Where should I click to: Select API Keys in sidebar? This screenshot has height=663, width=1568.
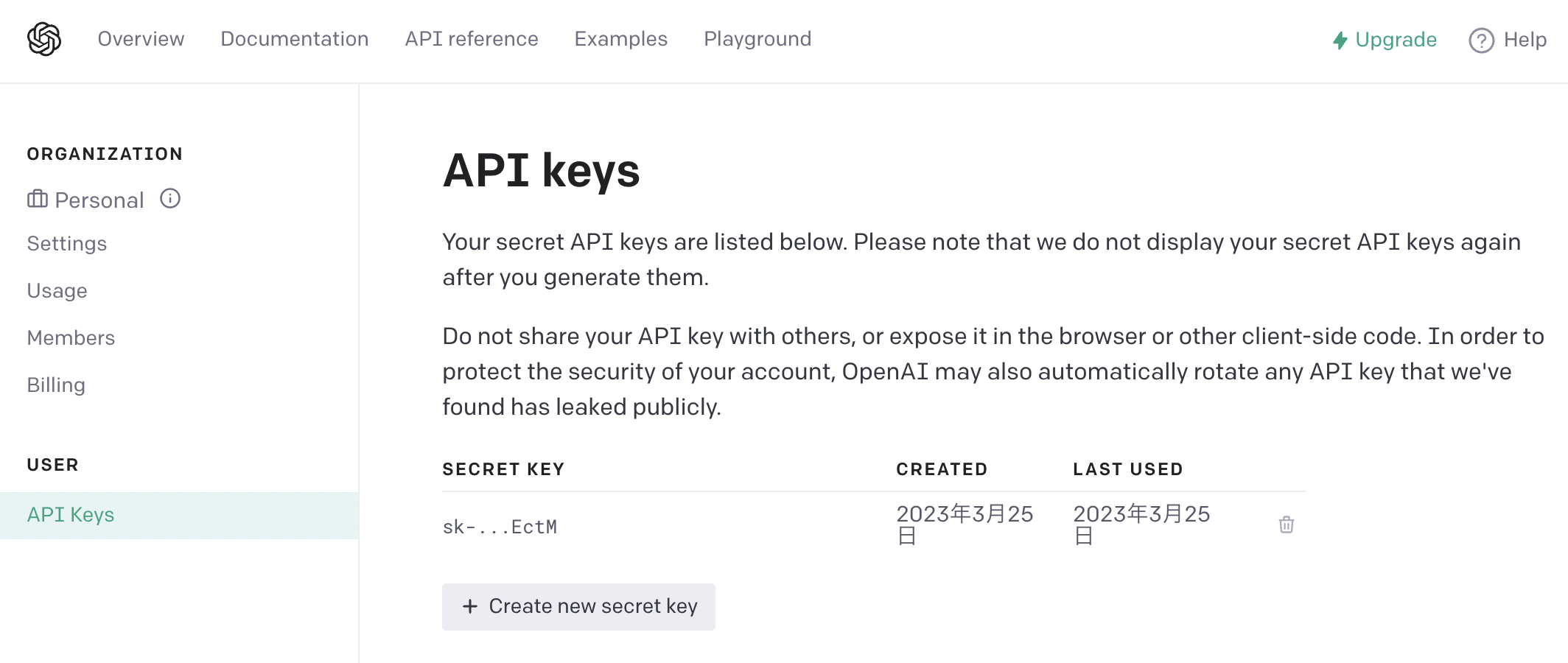coord(179,515)
